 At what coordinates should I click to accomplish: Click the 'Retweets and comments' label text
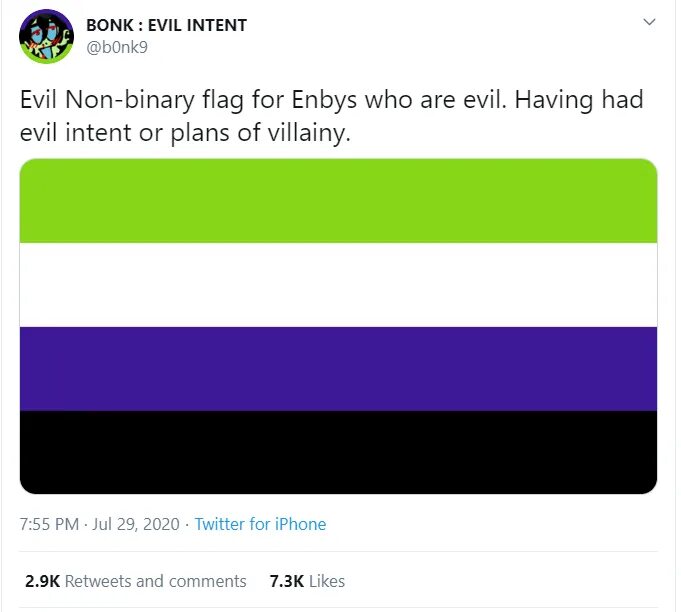(155, 581)
